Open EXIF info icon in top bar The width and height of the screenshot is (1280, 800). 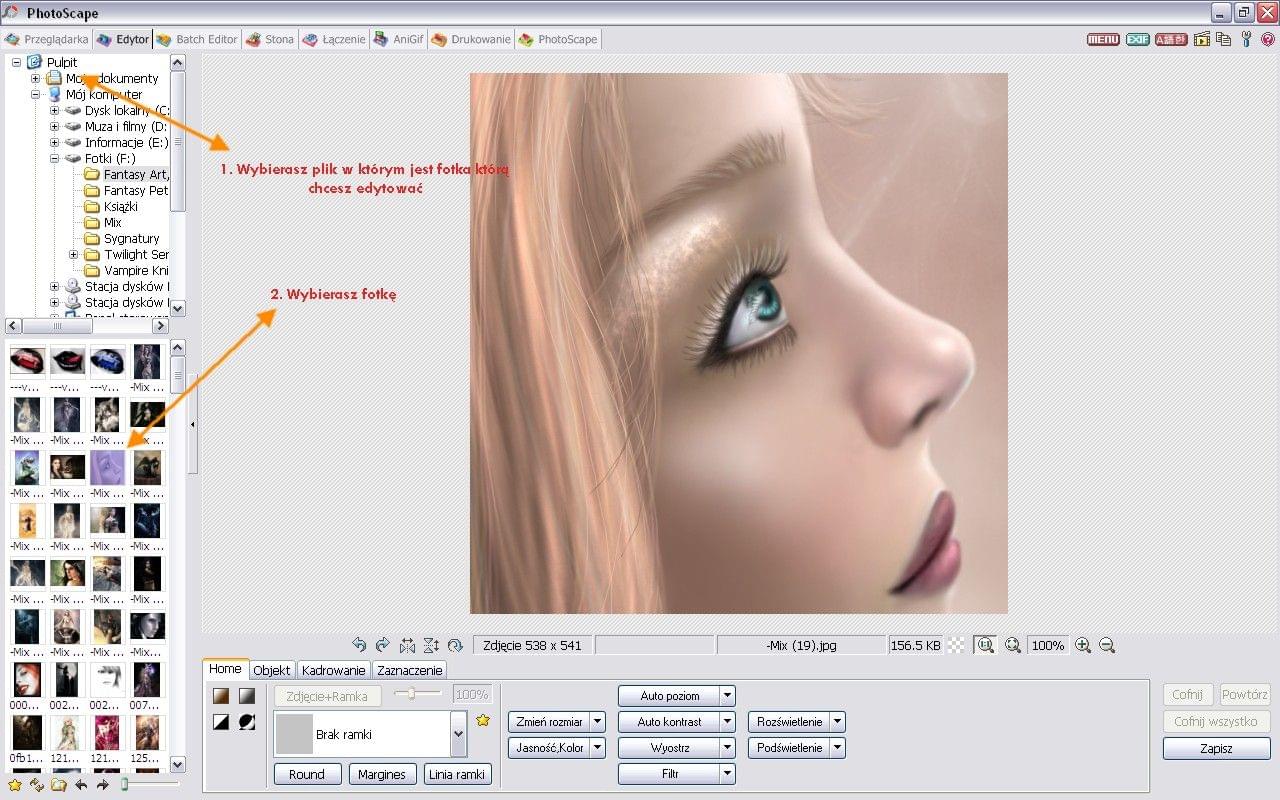(1137, 39)
